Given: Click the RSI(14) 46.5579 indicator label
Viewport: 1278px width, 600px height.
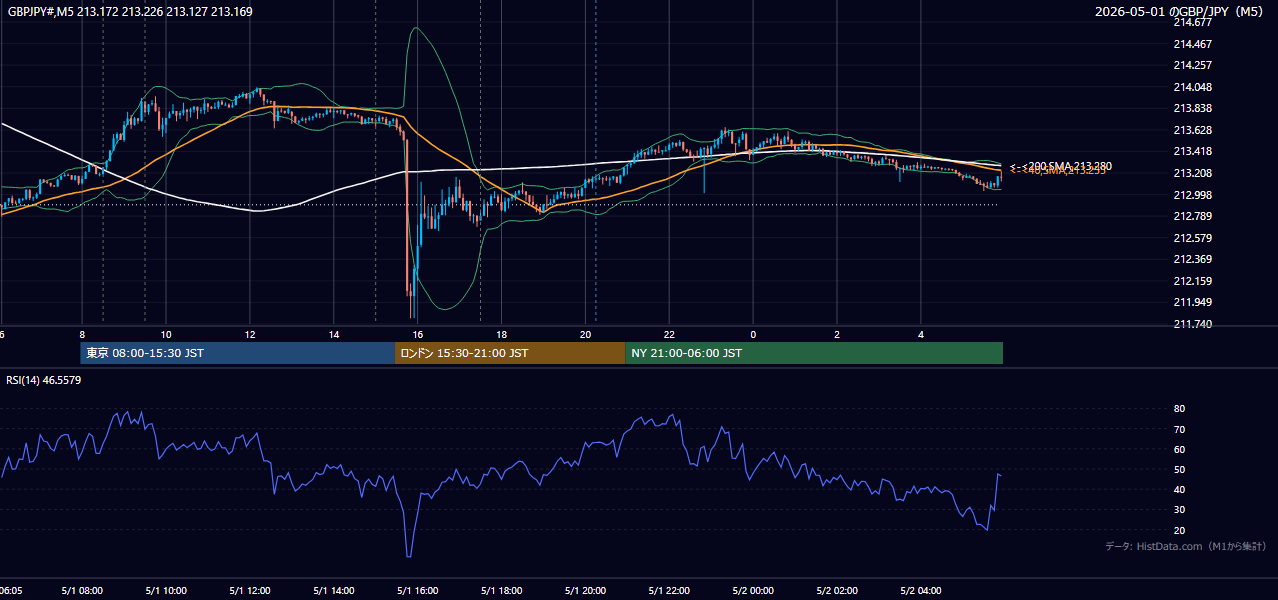Looking at the screenshot, I should [44, 380].
